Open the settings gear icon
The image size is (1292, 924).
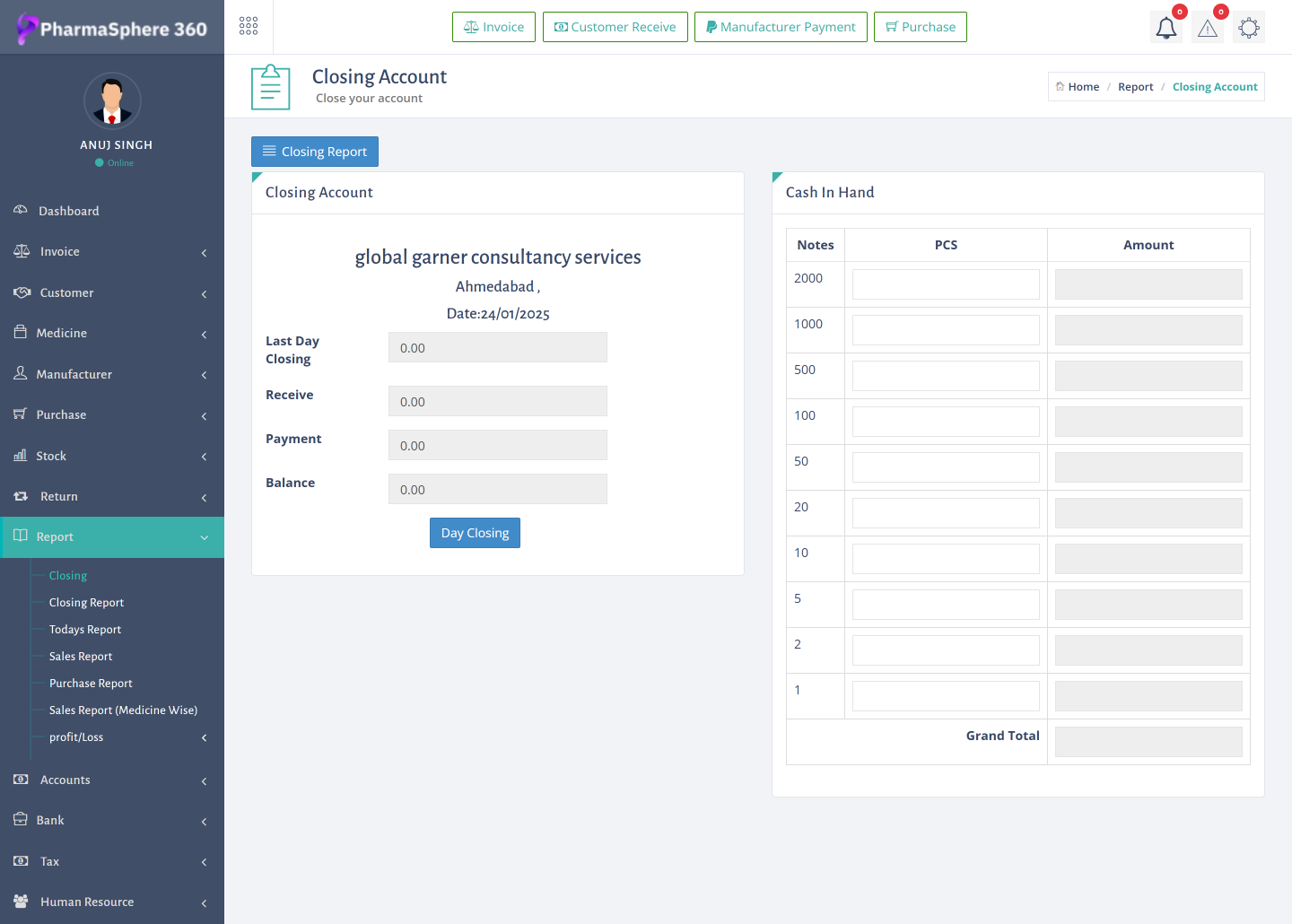click(1248, 28)
